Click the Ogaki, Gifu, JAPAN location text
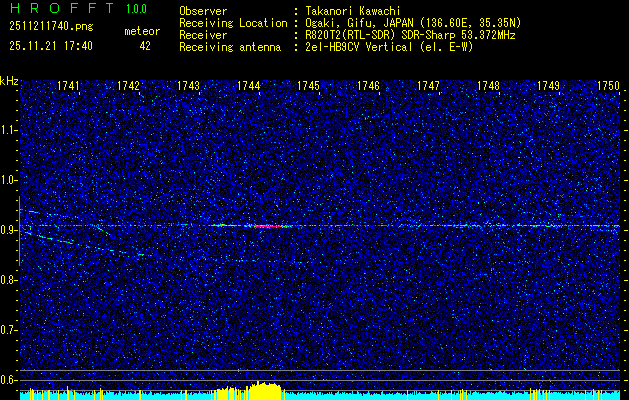629x400 pixels. 411,23
